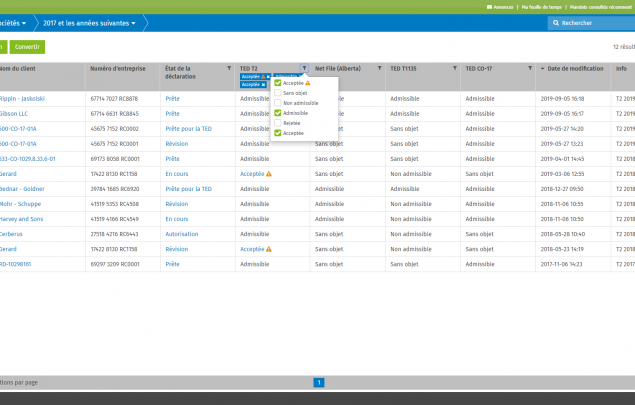The height and width of the screenshot is (405, 635).
Task: Open the Prête pour la TED status link
Action: pyautogui.click(x=188, y=129)
